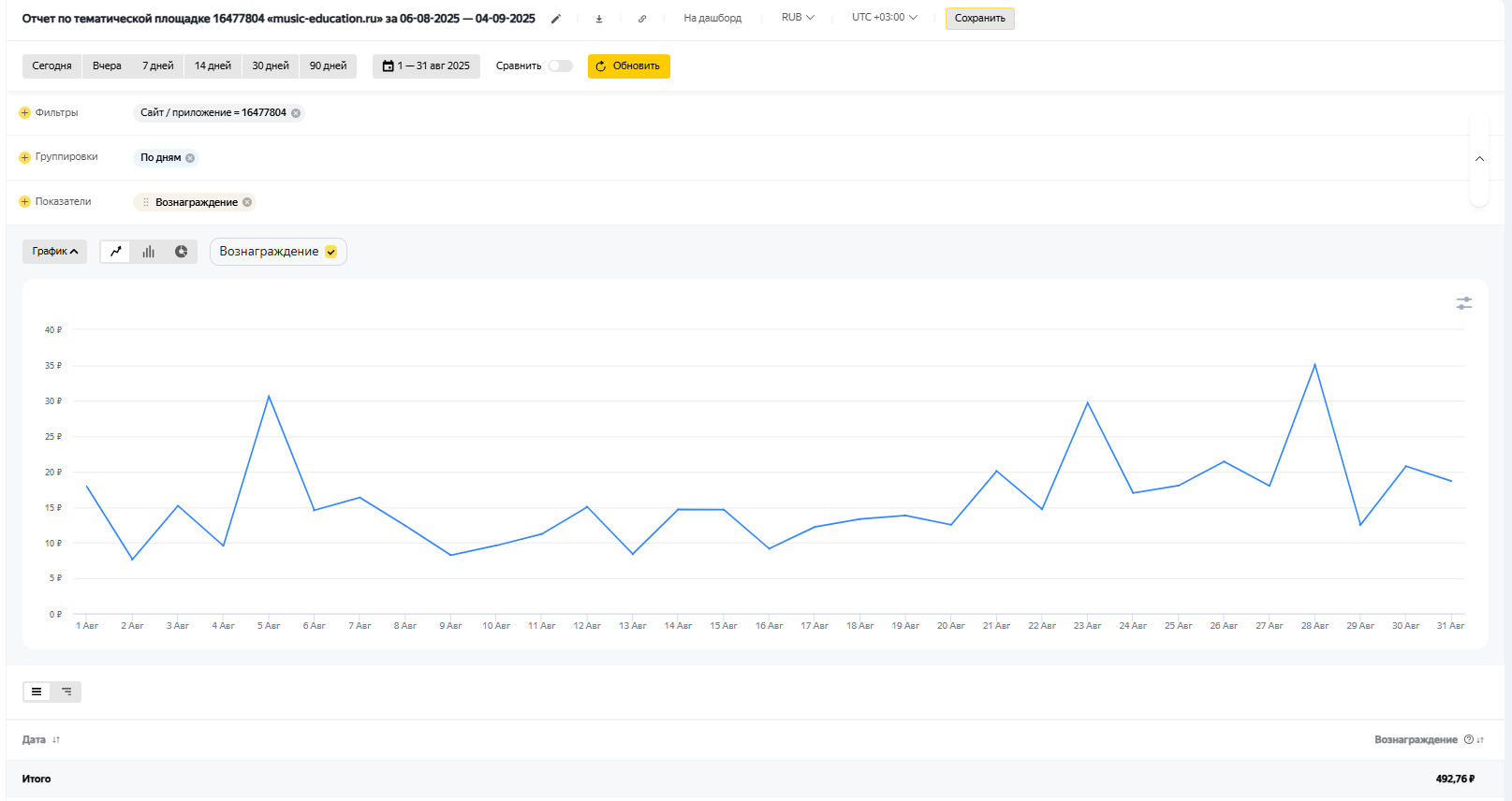Copy the report link via chain icon

pyautogui.click(x=642, y=19)
